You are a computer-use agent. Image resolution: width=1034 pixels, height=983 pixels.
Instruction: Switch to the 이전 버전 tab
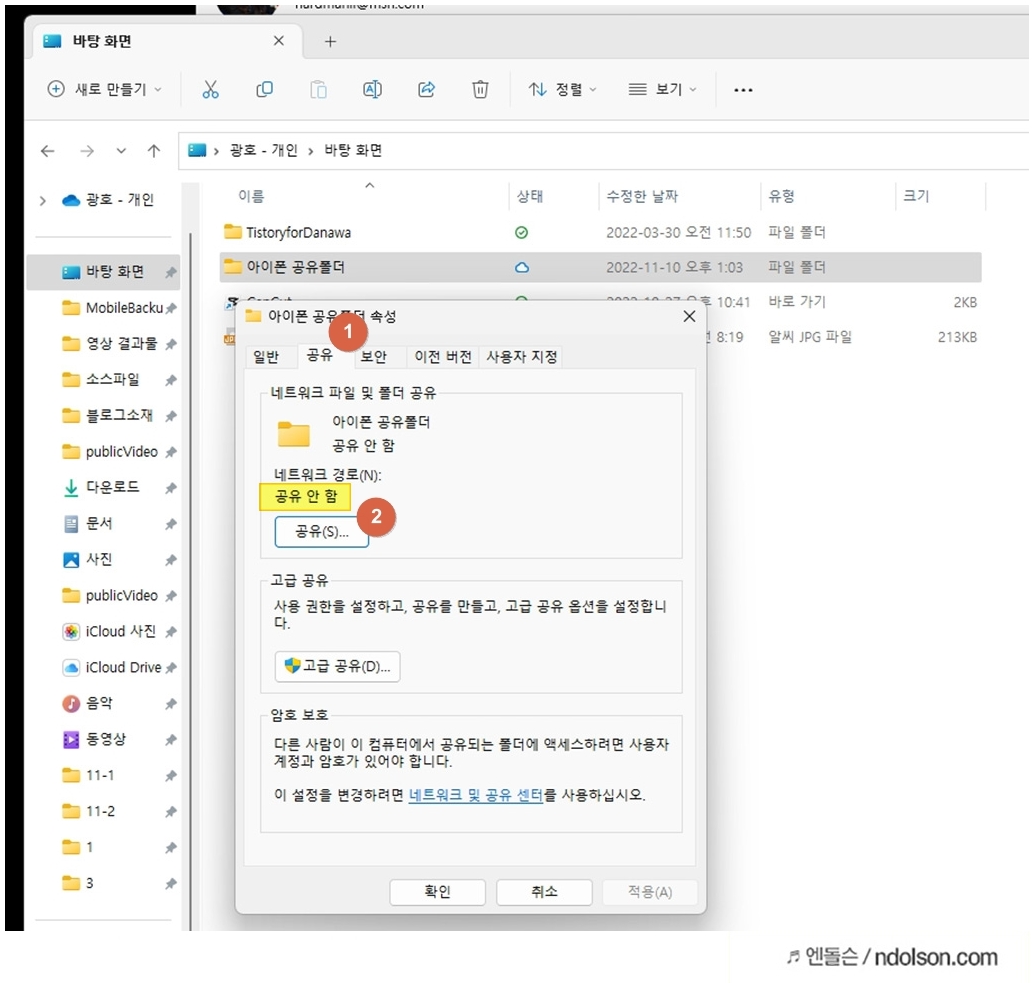(442, 357)
